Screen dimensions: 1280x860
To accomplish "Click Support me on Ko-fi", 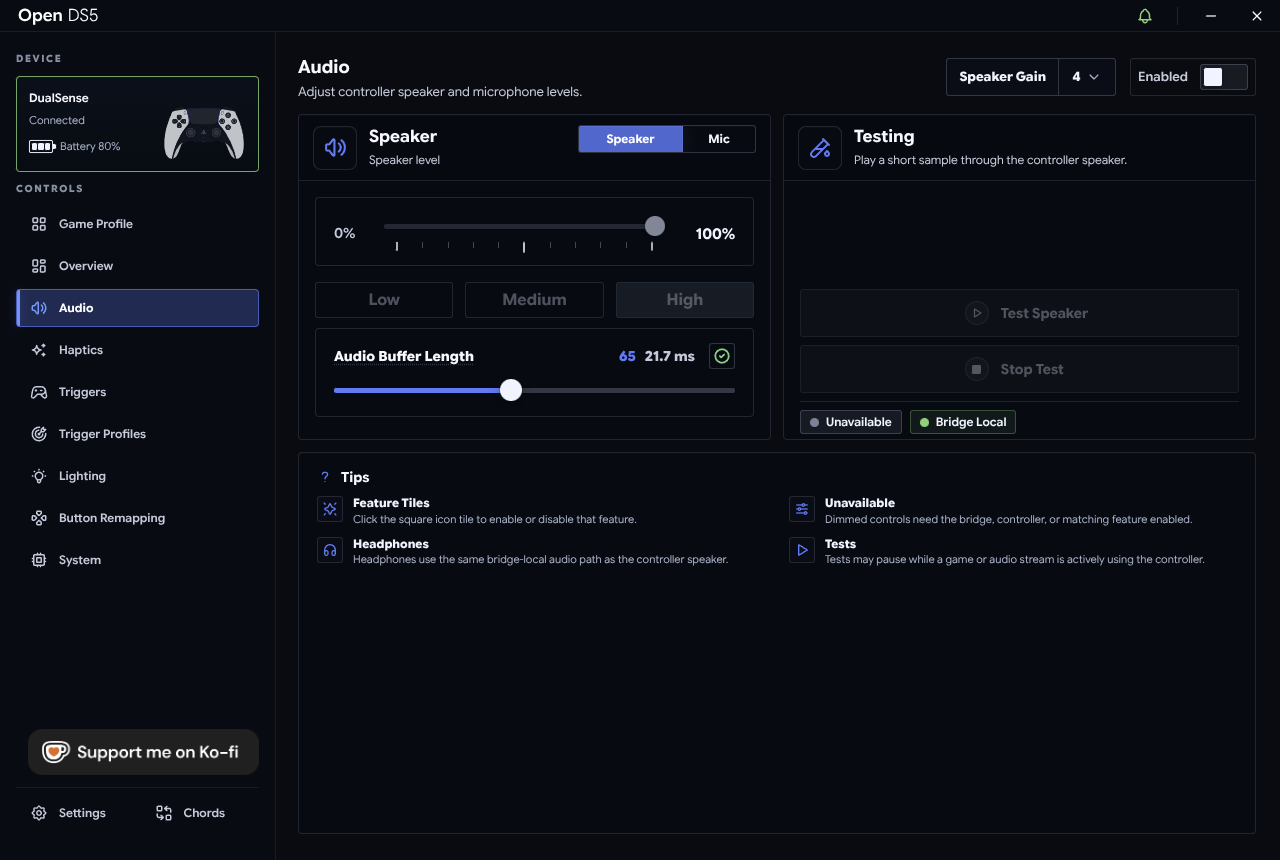I will (x=143, y=752).
